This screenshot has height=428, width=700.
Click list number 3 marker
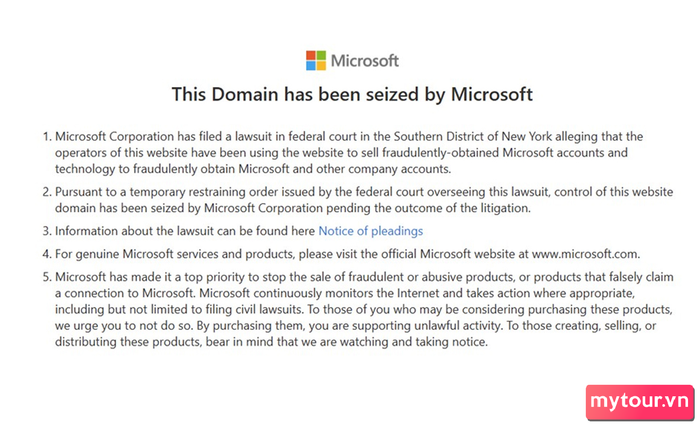click(x=47, y=231)
